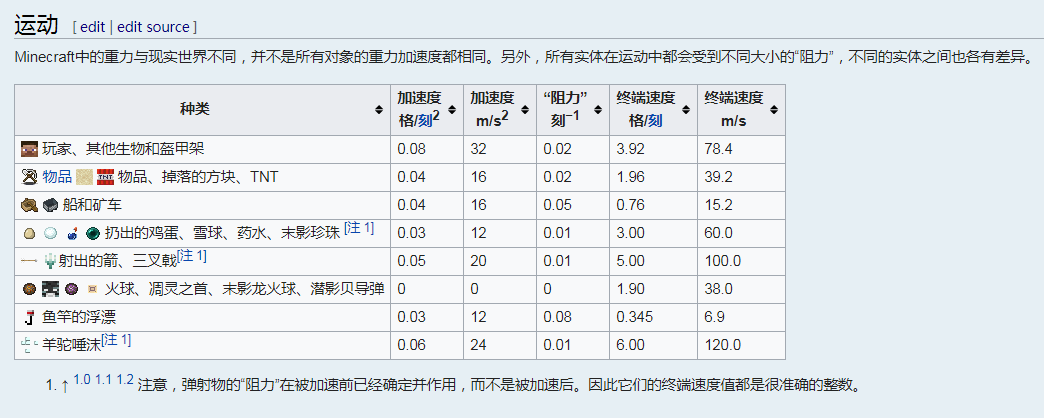
Task: Click the edit link beside 运动
Action: [x=93, y=27]
